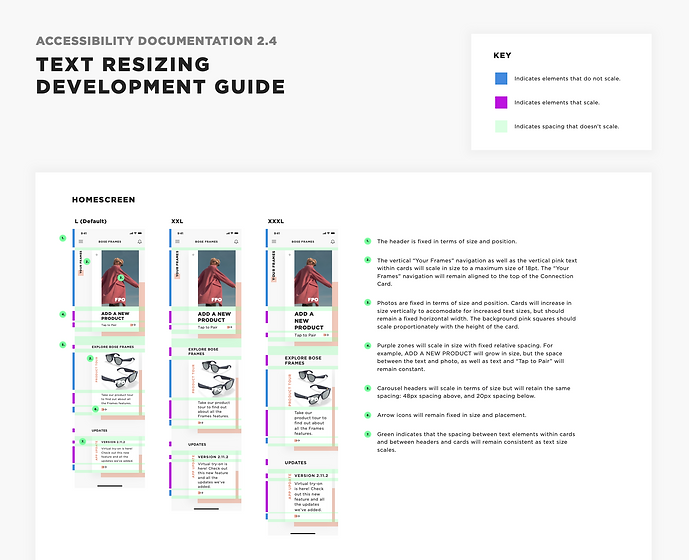The image size is (689, 560).
Task: Click the Tap to Pair arrow in XXL mockup
Action: click(x=229, y=327)
